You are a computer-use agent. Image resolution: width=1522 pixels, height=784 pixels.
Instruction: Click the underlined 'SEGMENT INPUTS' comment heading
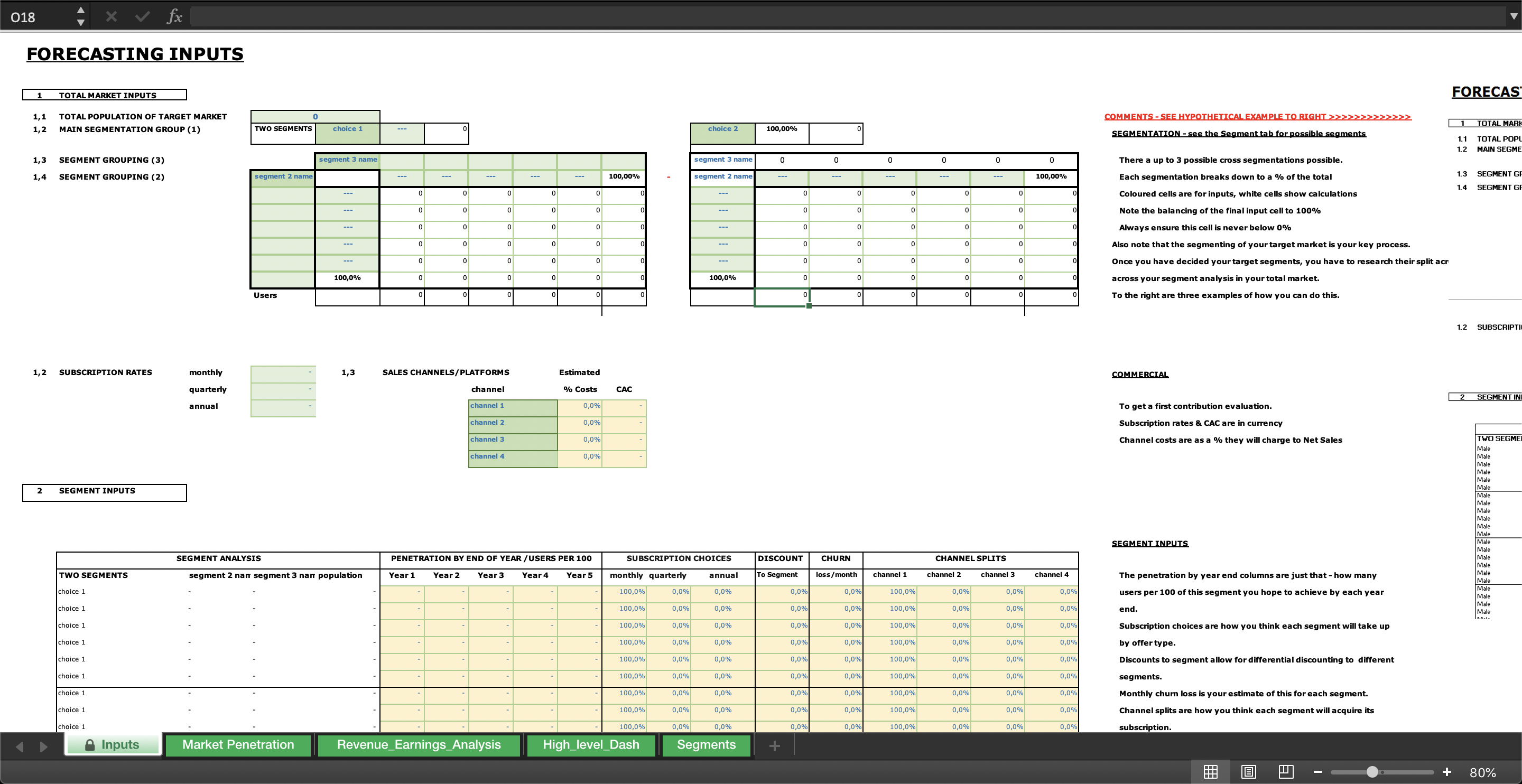click(x=1150, y=544)
